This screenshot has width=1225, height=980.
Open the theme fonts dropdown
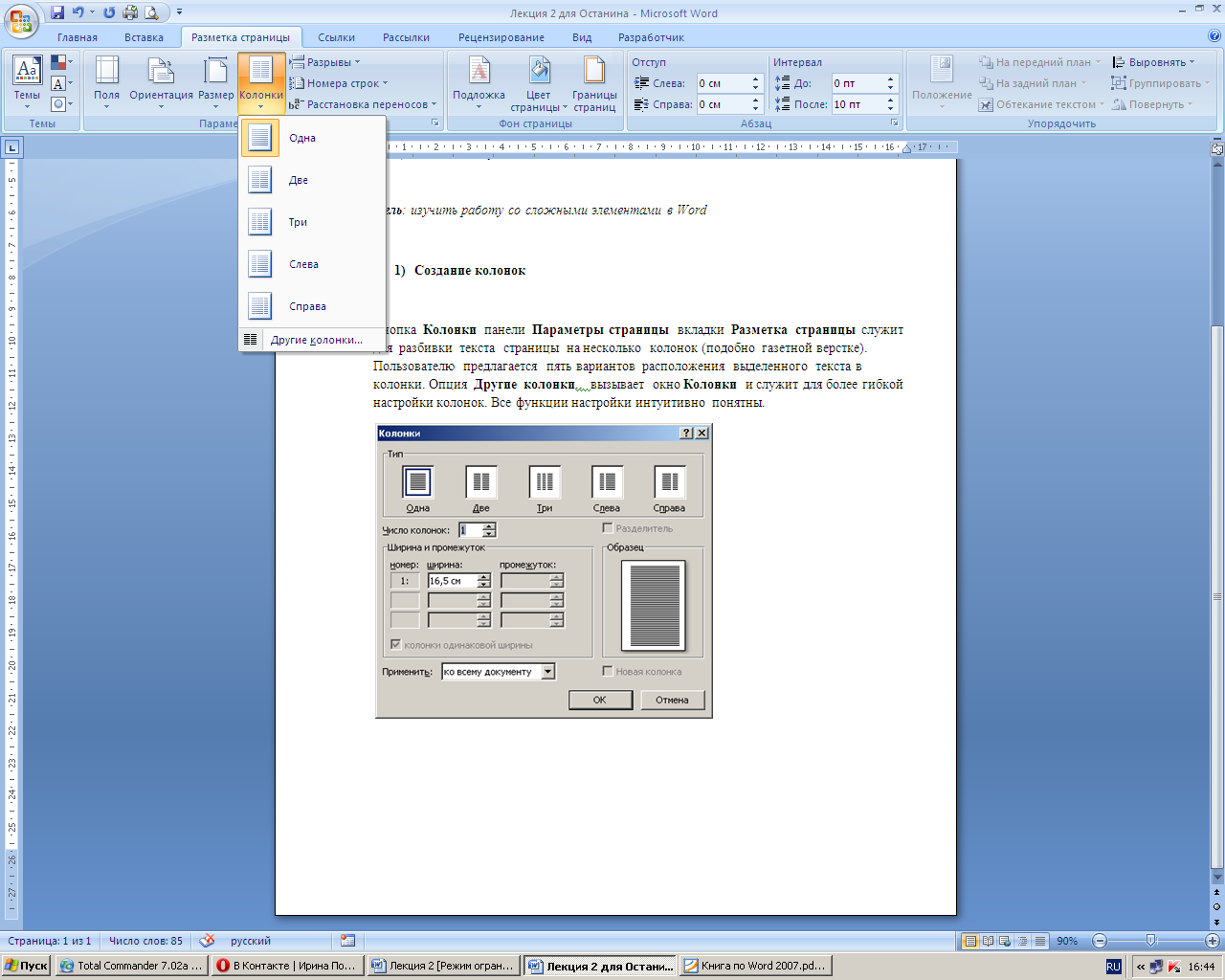point(62,83)
